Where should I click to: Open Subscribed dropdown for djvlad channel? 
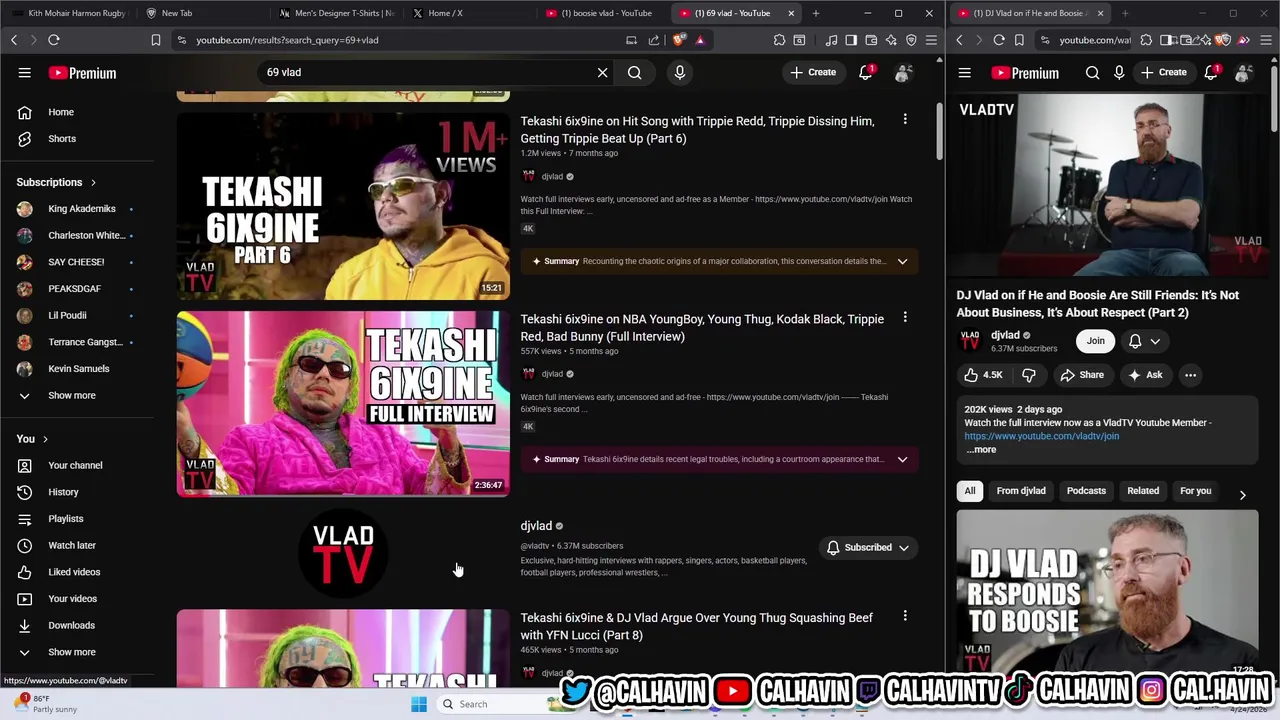[867, 547]
